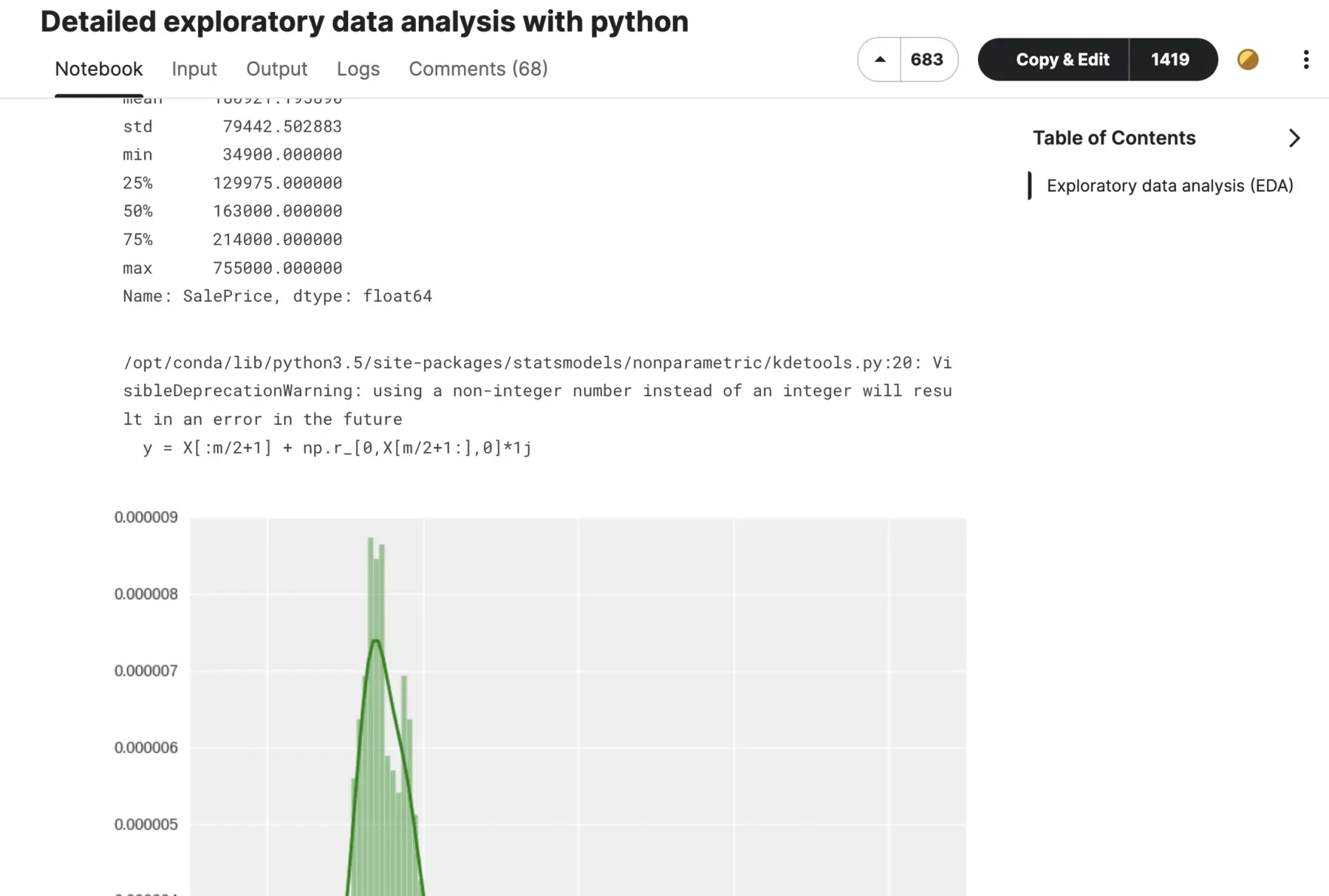The width and height of the screenshot is (1329, 896).
Task: Click the green KDE curve peak
Action: (x=376, y=640)
